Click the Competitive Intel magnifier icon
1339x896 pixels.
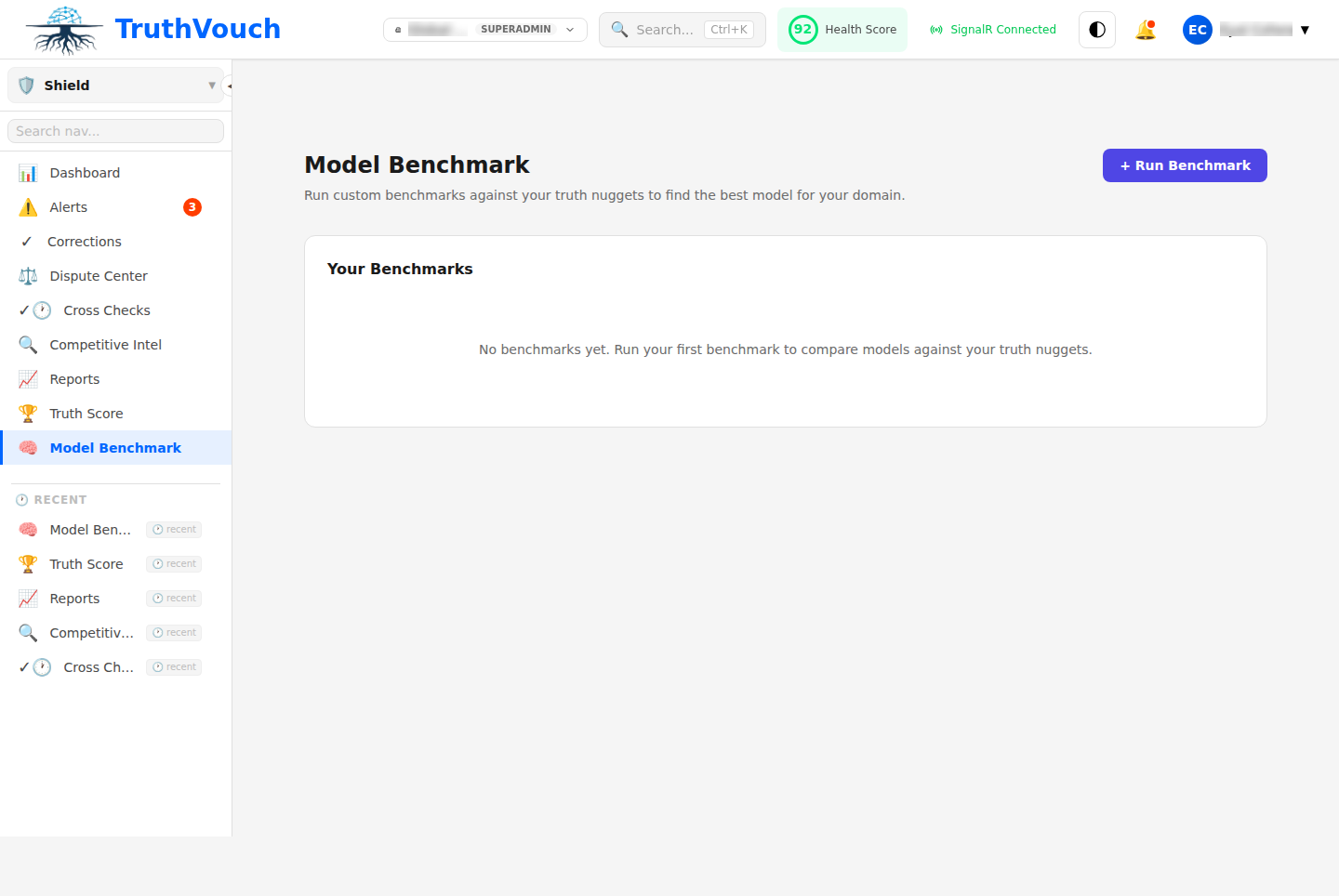tap(28, 345)
